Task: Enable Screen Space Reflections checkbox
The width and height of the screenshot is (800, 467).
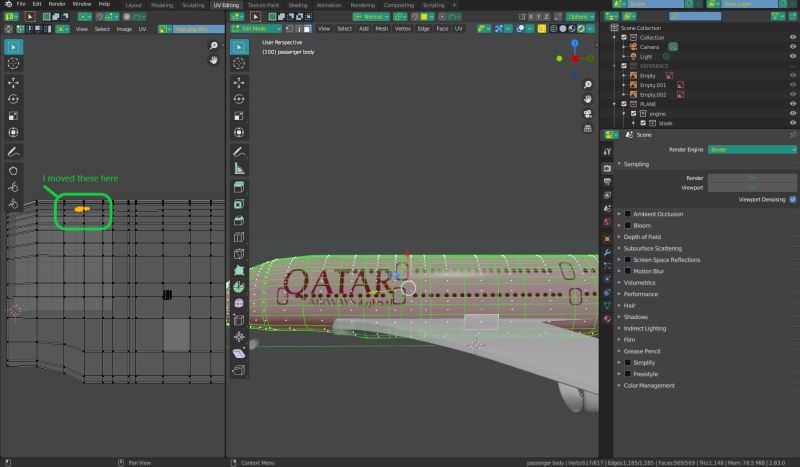Action: coord(628,260)
